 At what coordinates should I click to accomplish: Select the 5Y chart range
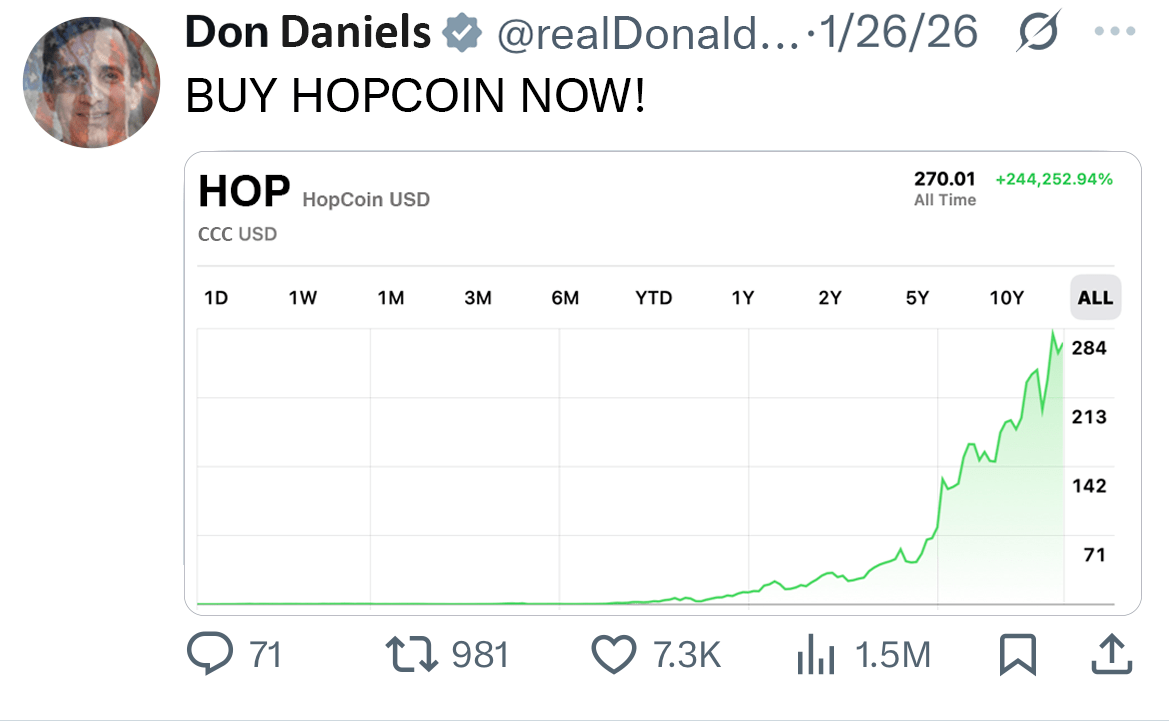[917, 298]
